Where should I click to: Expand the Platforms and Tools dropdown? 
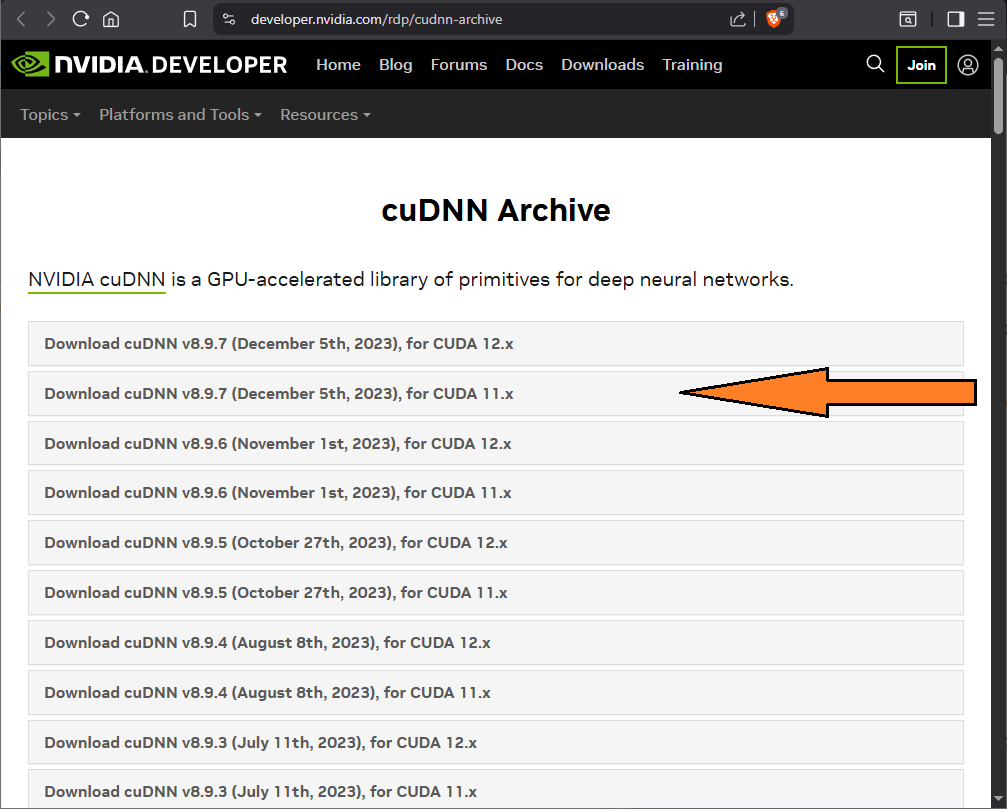tap(180, 114)
